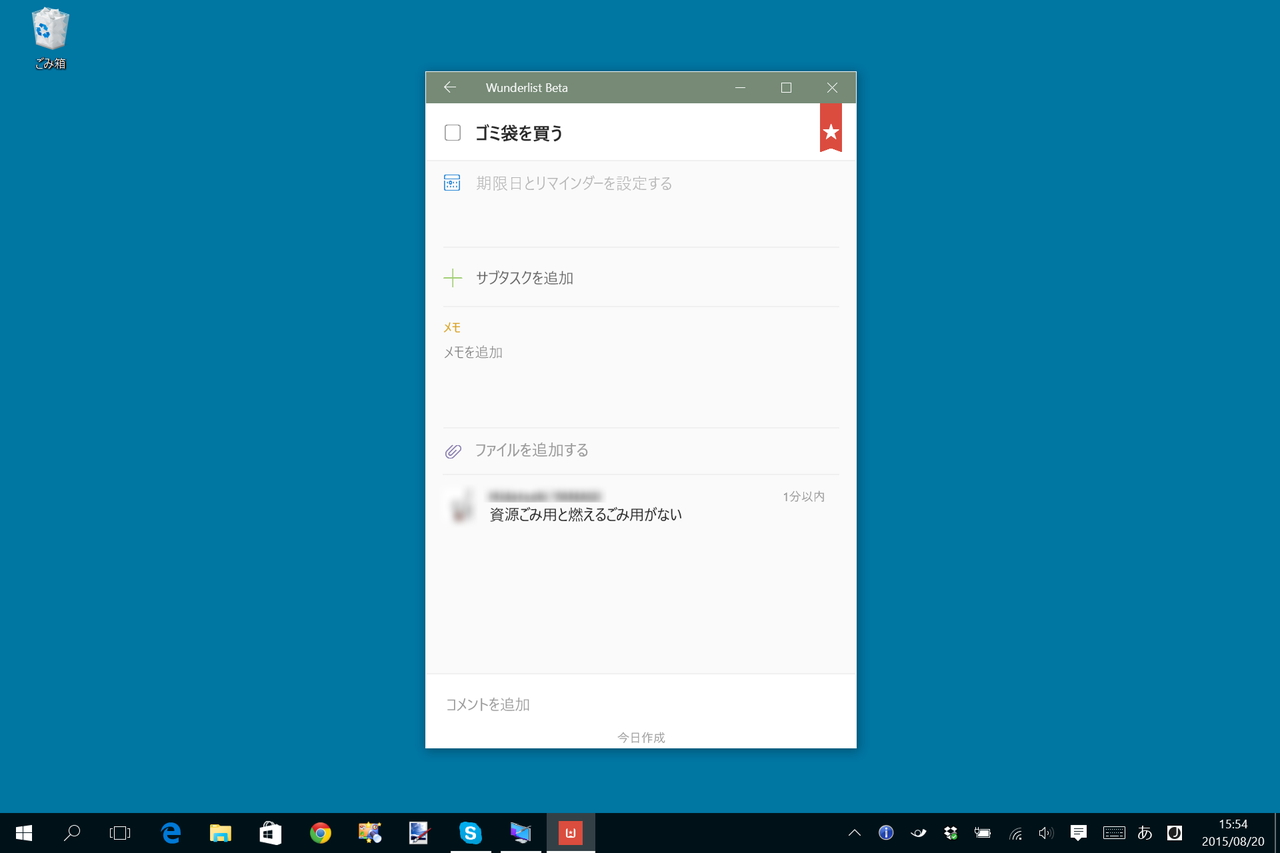The width and height of the screenshot is (1280, 853).
Task: Switch to Skype on the taskbar
Action: coord(470,833)
